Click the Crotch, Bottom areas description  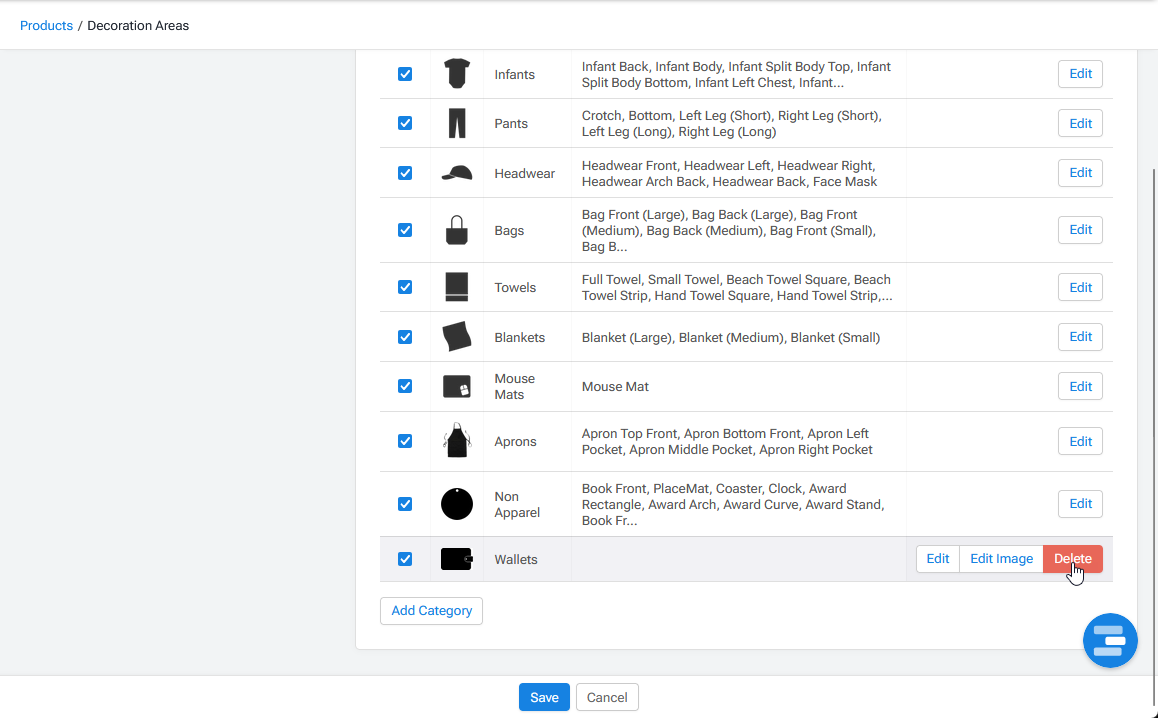point(732,124)
